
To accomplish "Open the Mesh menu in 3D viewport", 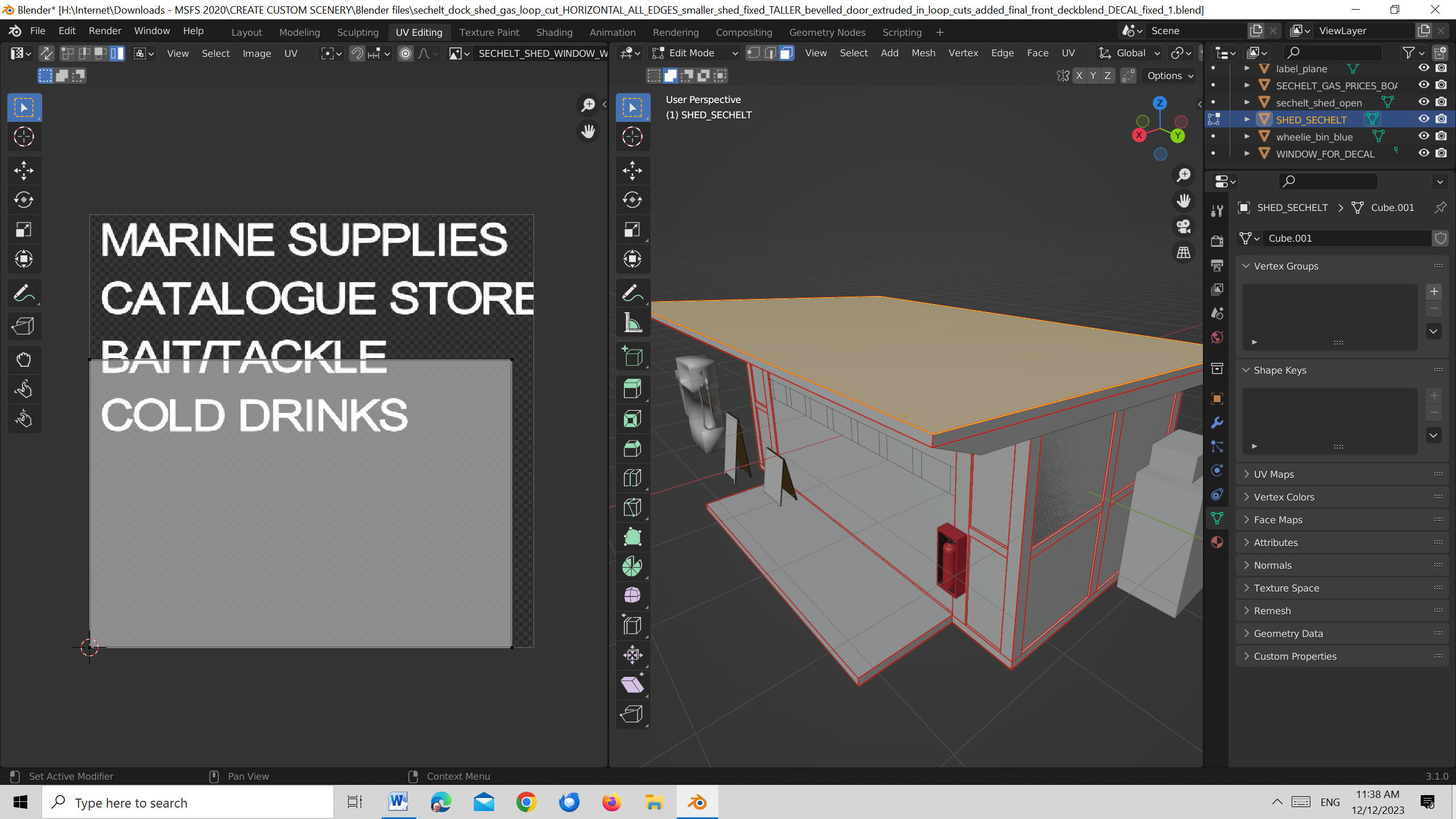I will (x=923, y=53).
